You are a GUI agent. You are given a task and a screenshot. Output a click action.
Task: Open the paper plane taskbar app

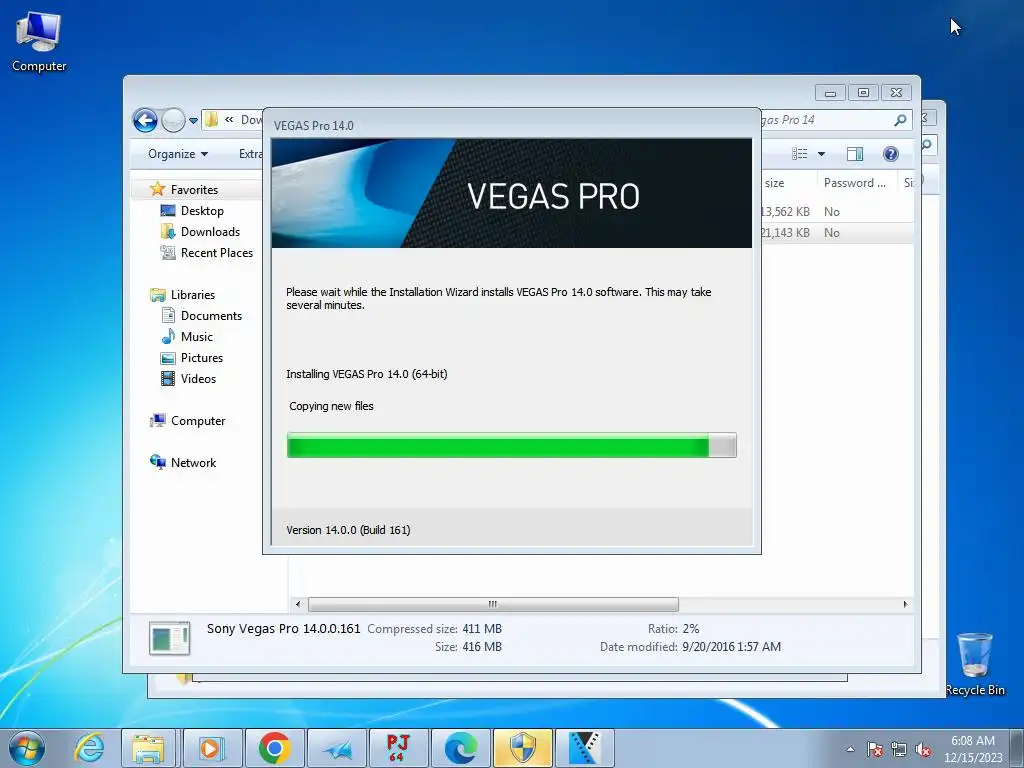(x=336, y=748)
